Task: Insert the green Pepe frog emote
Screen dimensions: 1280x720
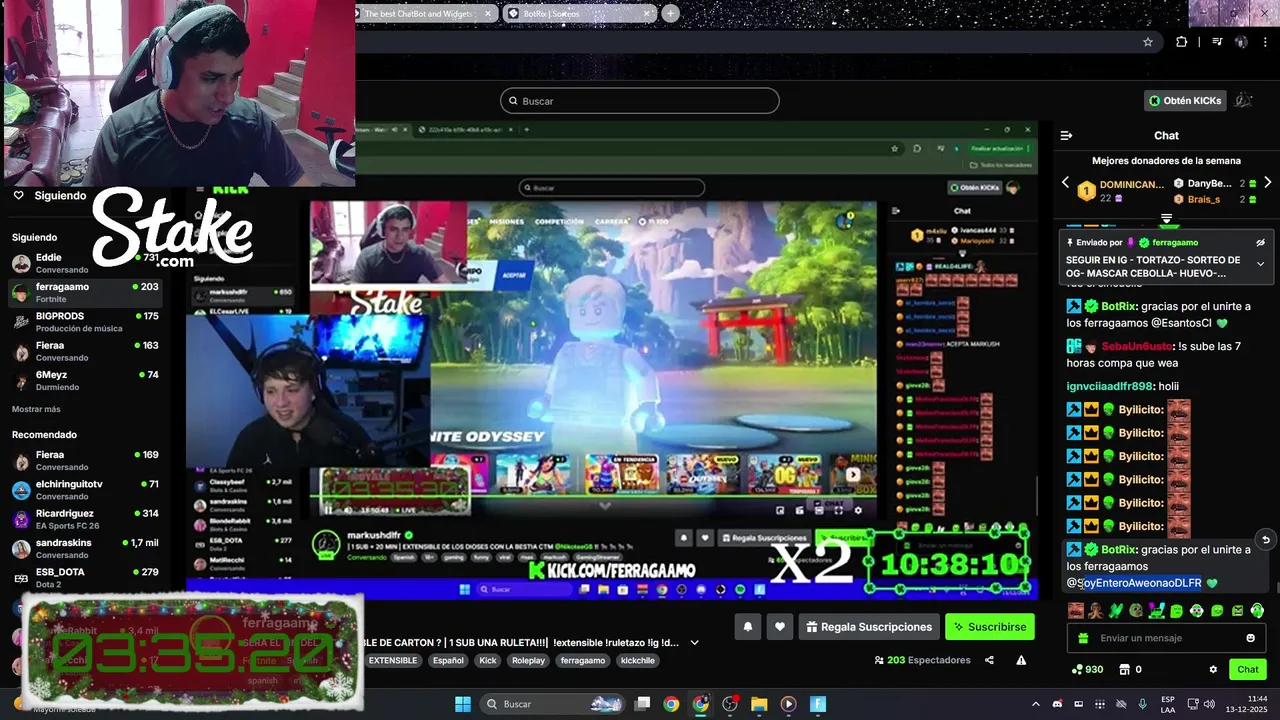Action: (1136, 610)
